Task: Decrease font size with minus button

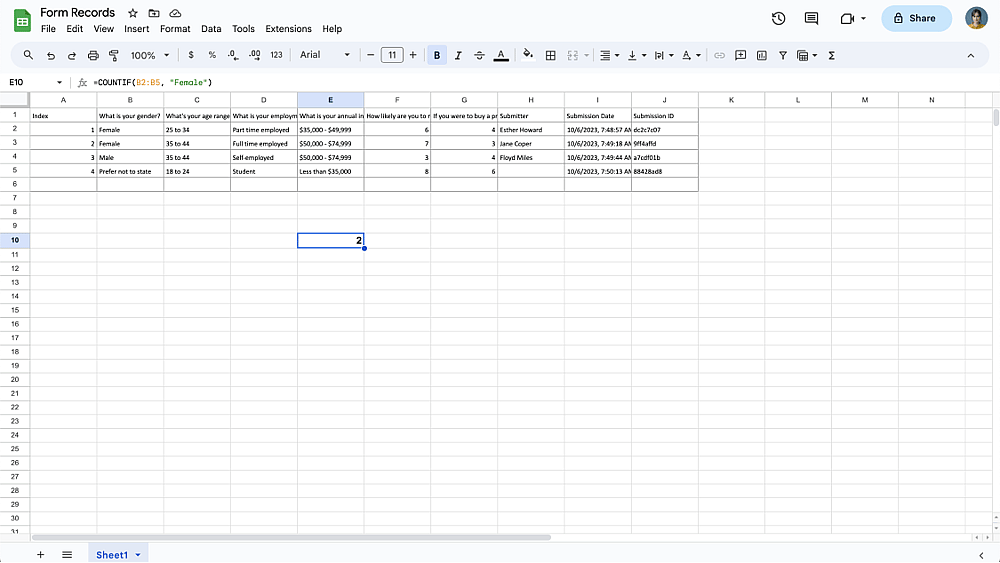Action: (371, 55)
